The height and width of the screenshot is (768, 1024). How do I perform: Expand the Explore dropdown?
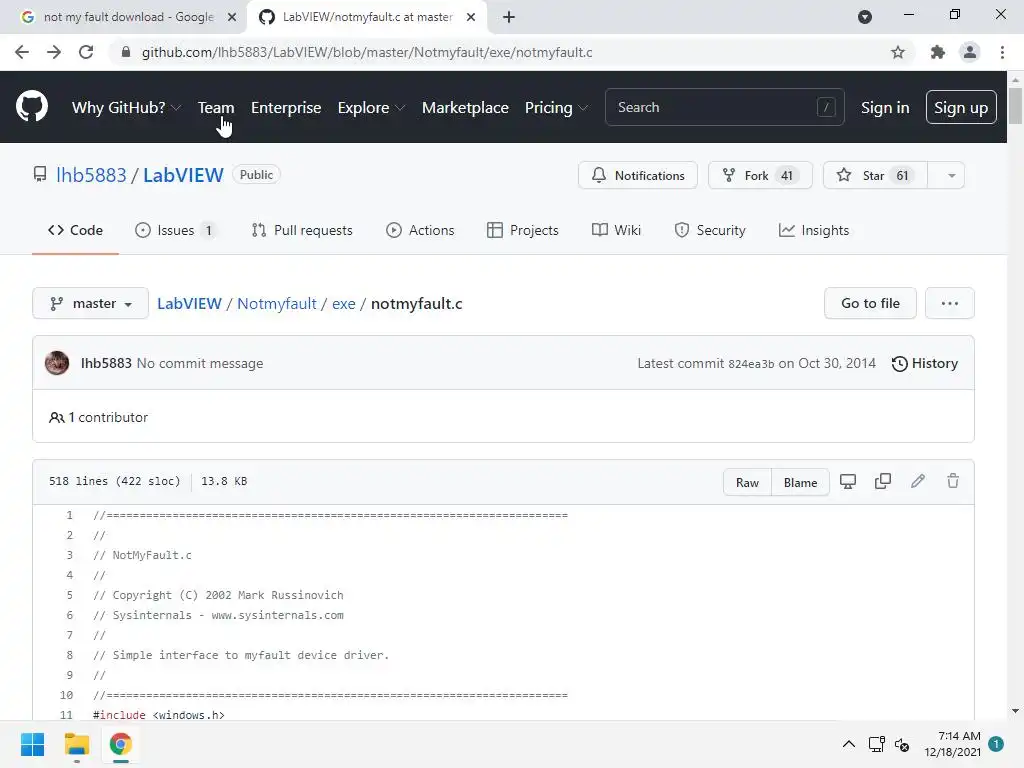pos(371,108)
